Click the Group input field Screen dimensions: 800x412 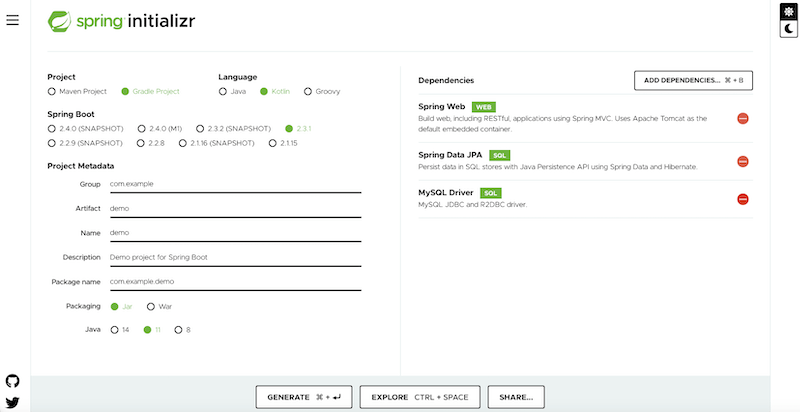click(x=235, y=184)
